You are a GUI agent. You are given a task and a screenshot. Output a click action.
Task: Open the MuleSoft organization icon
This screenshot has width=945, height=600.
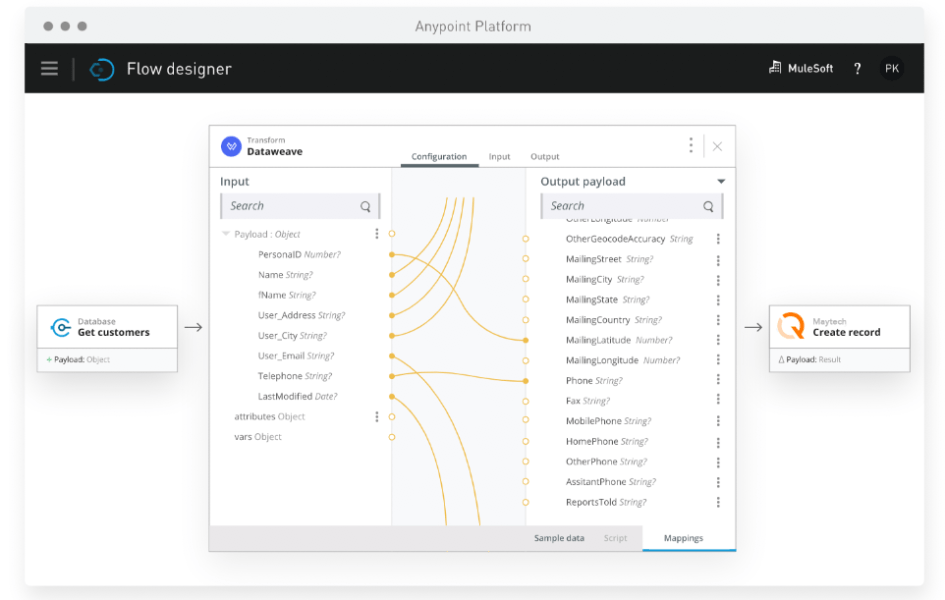775,68
